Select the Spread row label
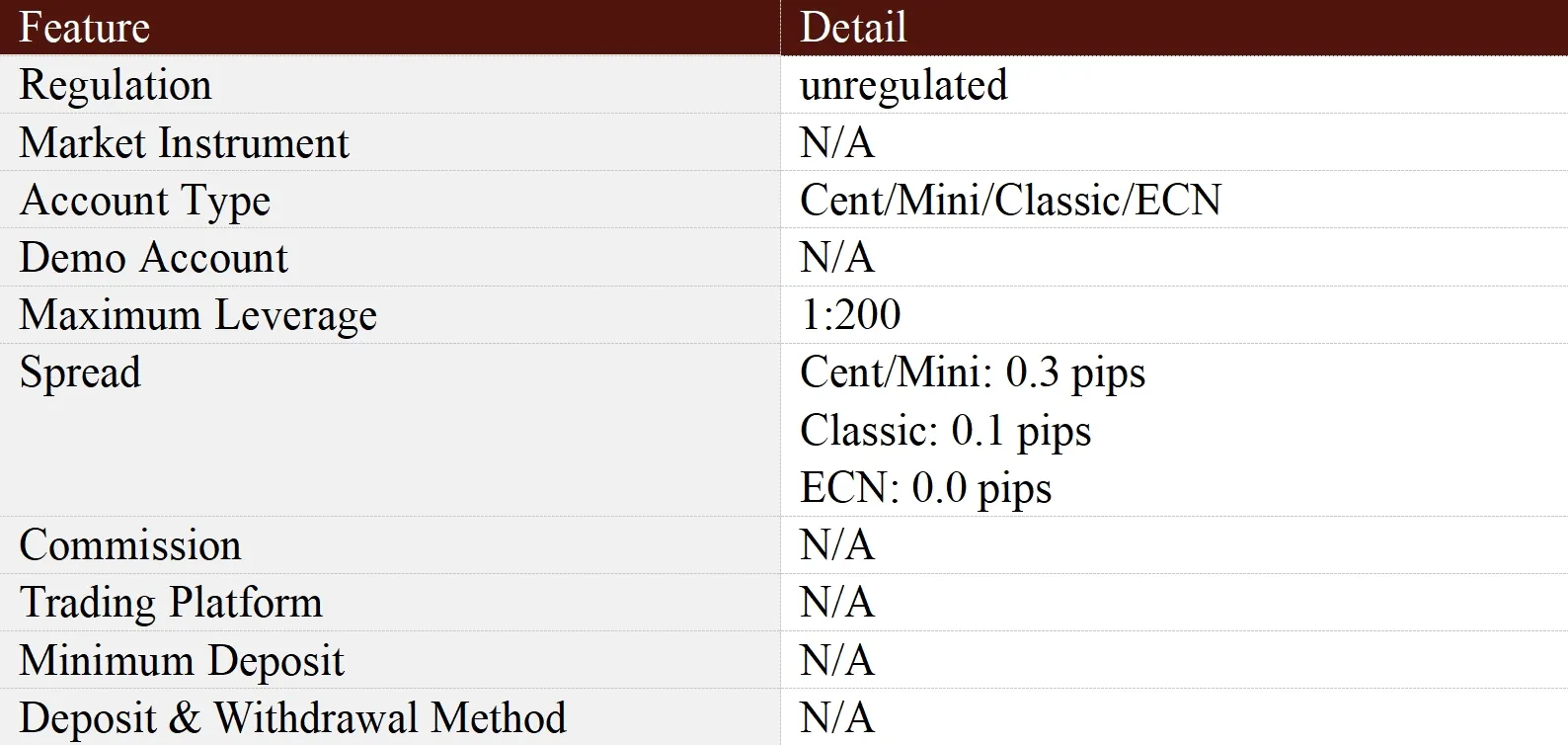The height and width of the screenshot is (745, 1568). click(81, 374)
